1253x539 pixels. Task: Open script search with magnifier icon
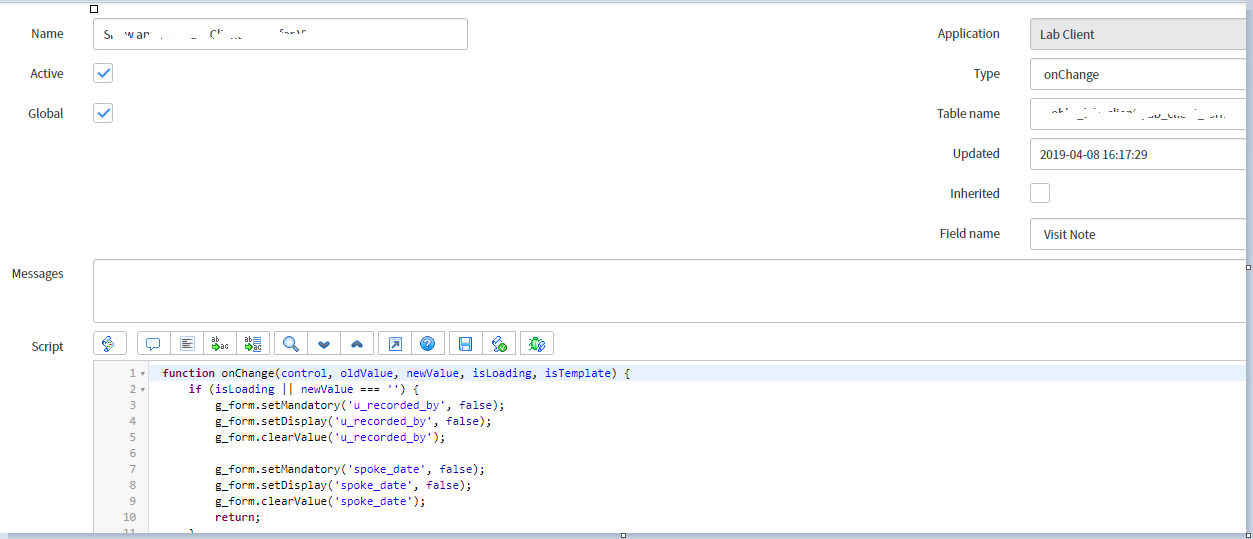click(x=291, y=344)
